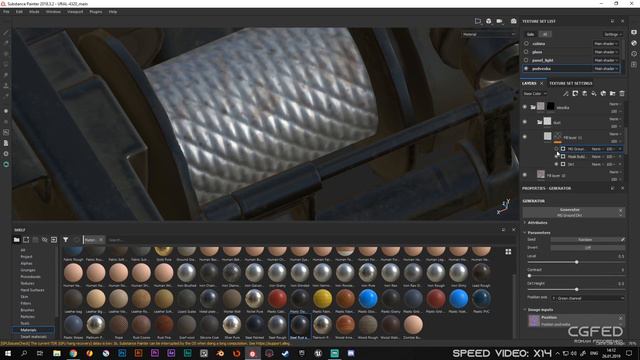Open the Position axis Green channel dropdown
The image size is (640, 360).
(x=587, y=298)
